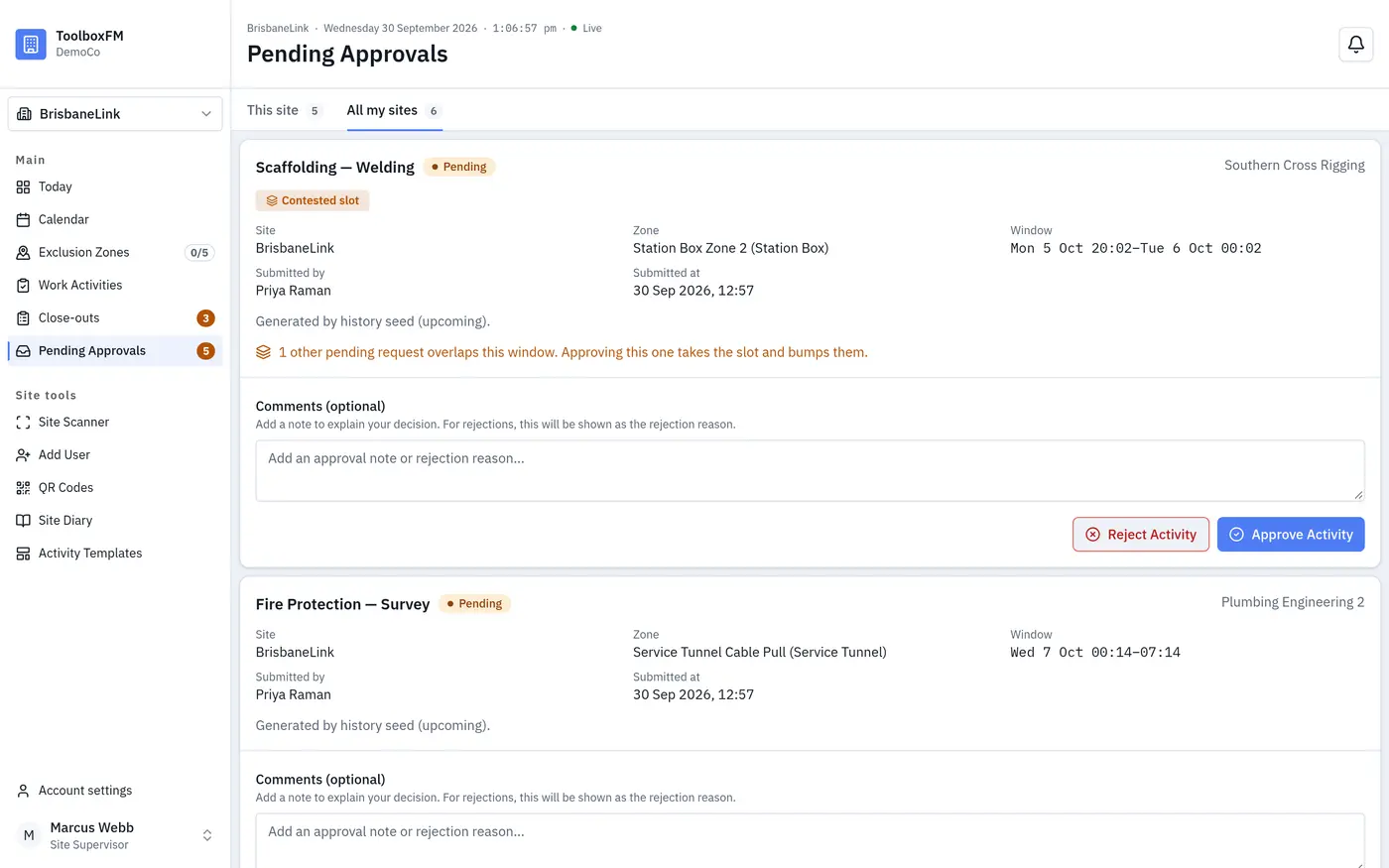Click the Contested slot badge
1389x868 pixels.
[313, 200]
